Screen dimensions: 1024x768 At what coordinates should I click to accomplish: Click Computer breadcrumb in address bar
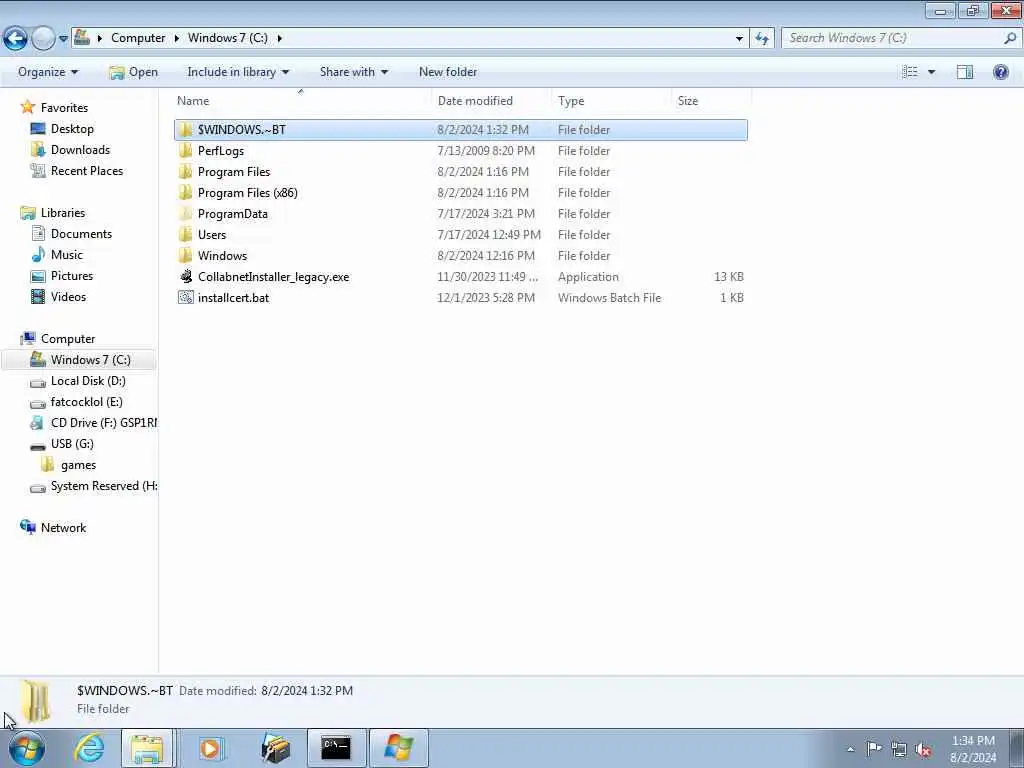tap(138, 38)
